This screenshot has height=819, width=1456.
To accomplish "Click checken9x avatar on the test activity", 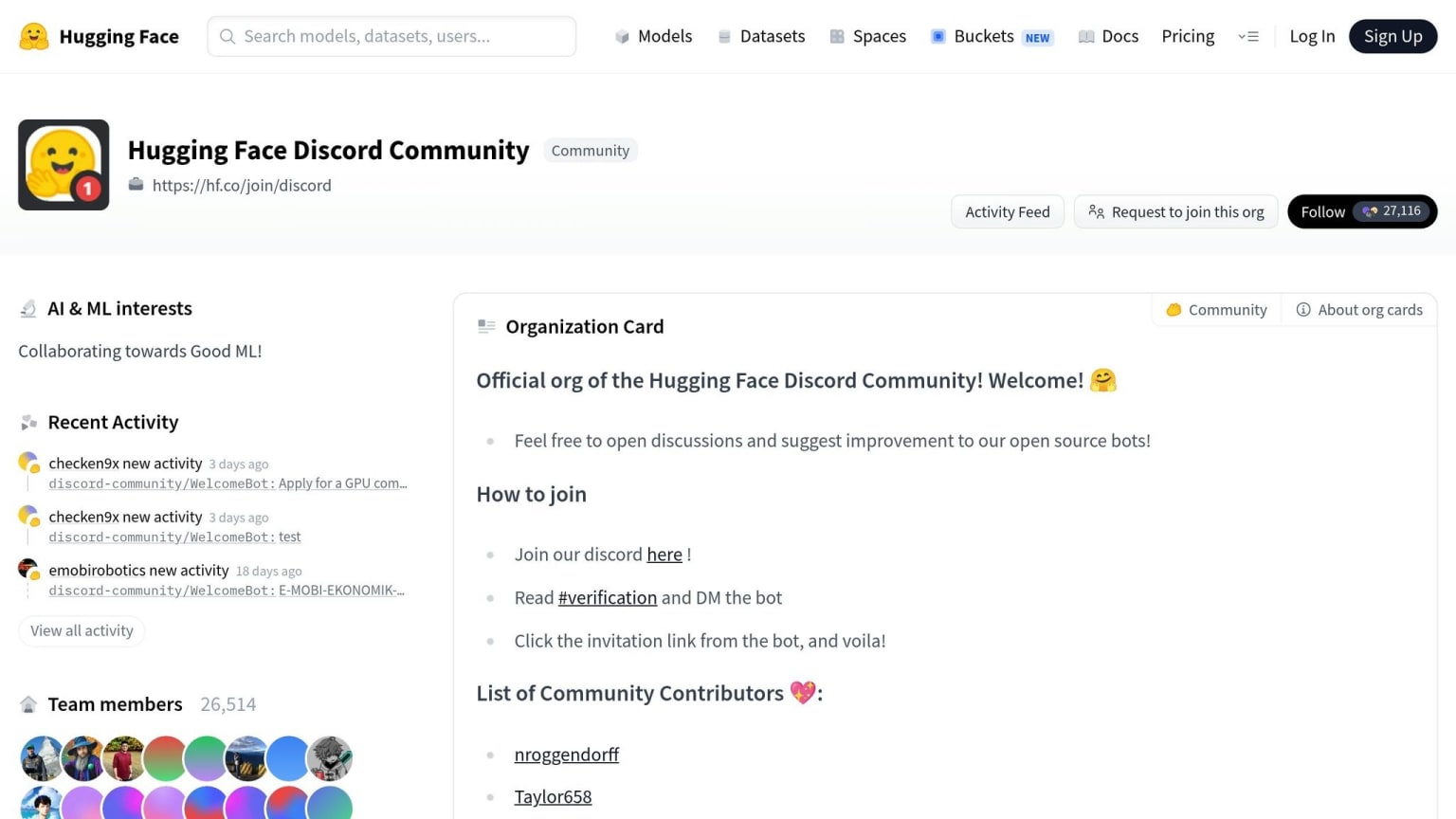I will coord(28,517).
